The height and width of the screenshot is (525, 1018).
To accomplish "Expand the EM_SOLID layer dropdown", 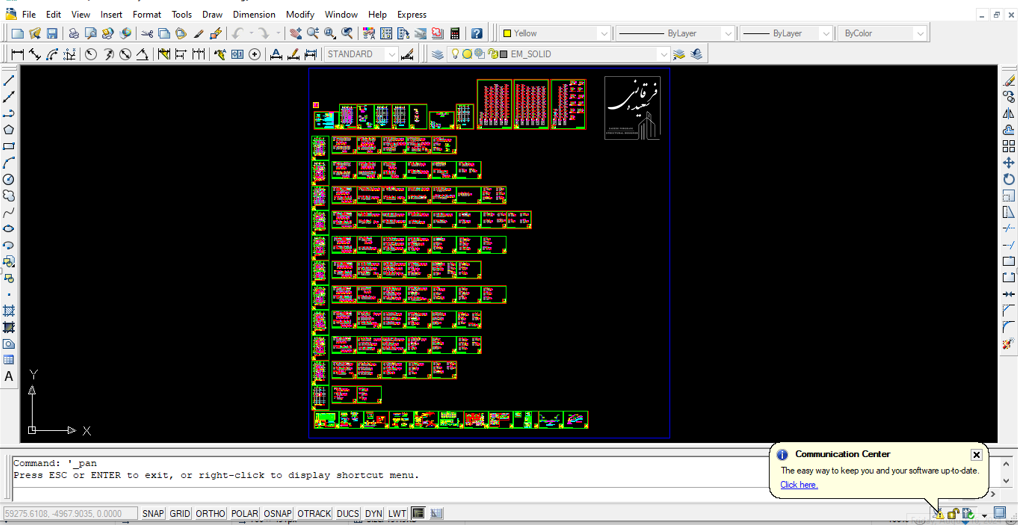I will 663,54.
